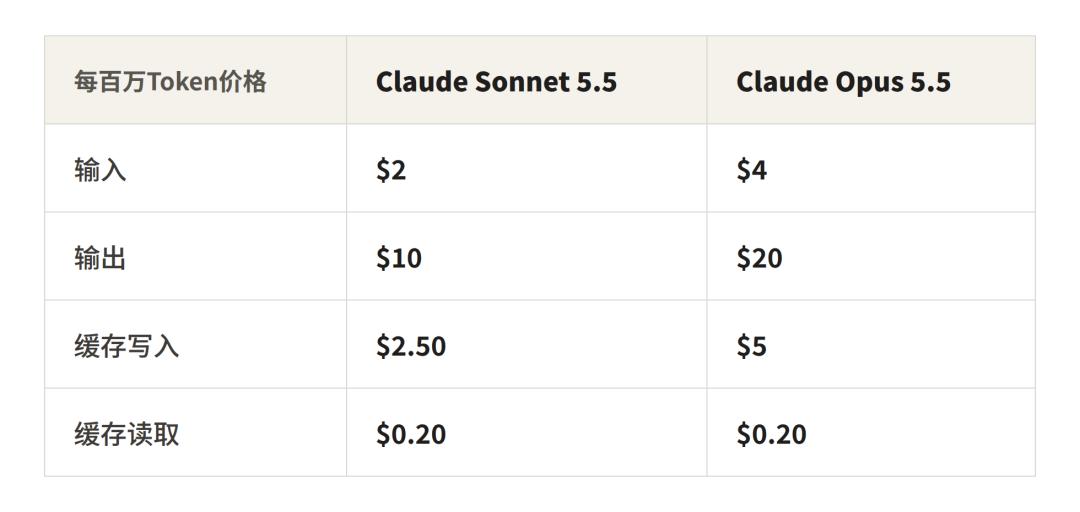Click the 5.5 after Claude Opus
Image resolution: width=1080 pixels, height=512 pixels.
tap(931, 82)
